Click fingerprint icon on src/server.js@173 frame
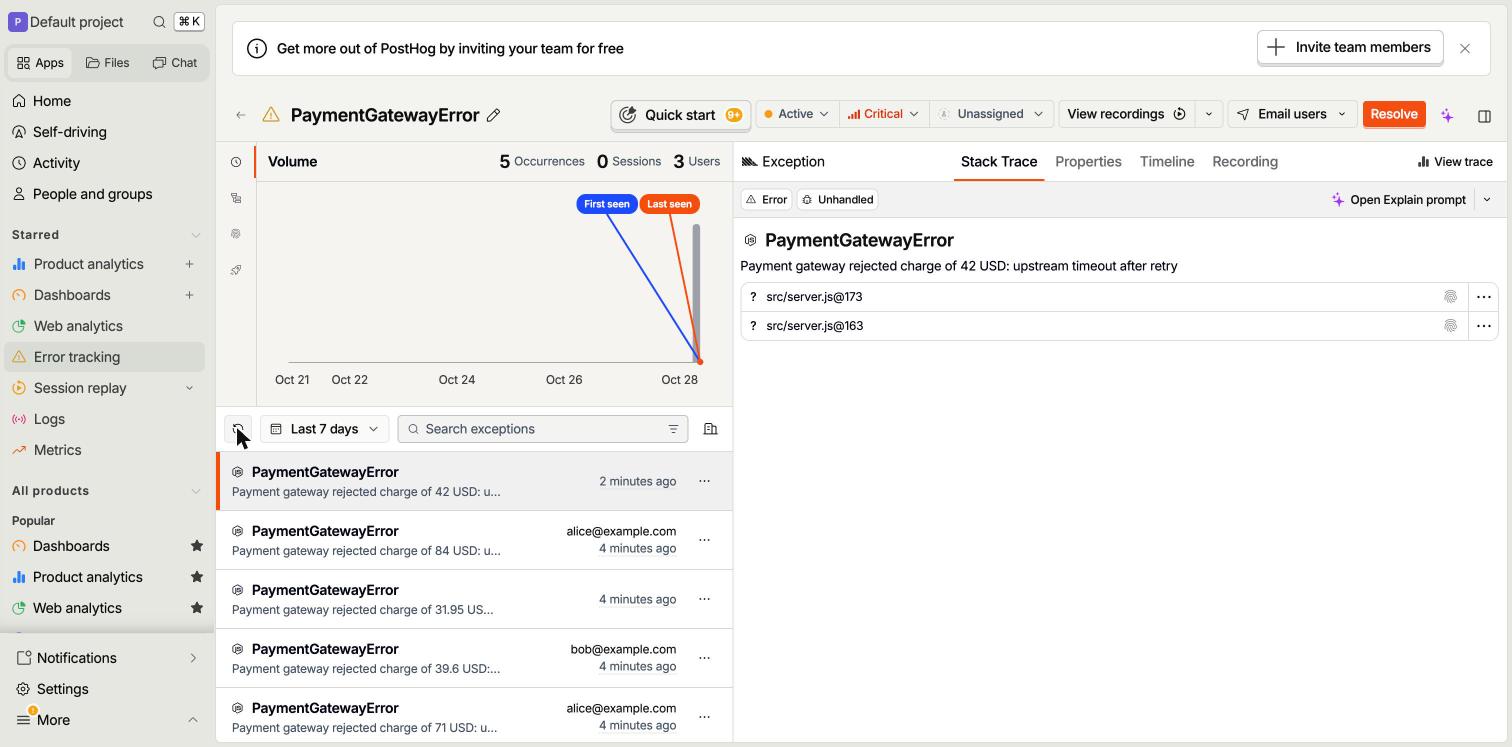1512x747 pixels. click(1450, 297)
